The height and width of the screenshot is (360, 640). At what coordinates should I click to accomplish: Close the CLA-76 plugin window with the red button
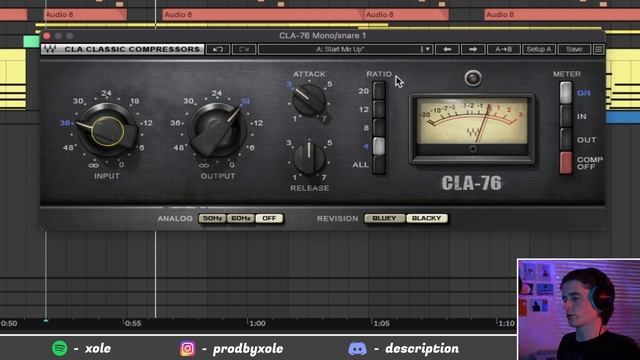point(47,36)
